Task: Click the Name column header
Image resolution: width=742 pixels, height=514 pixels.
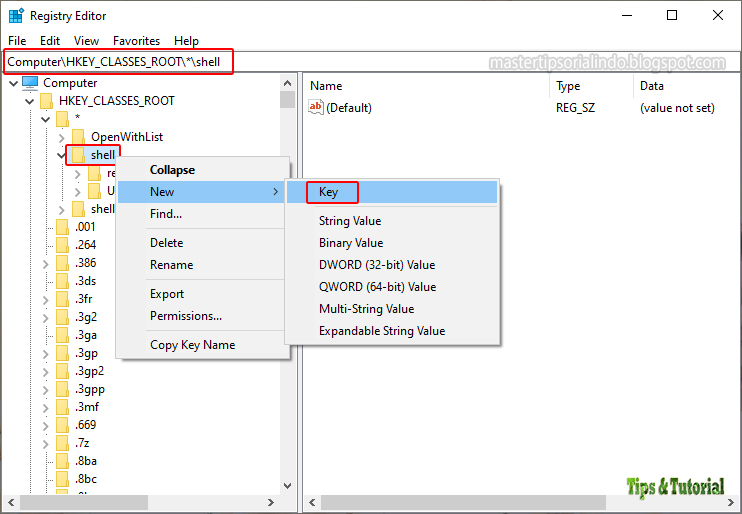Action: pyautogui.click(x=427, y=86)
